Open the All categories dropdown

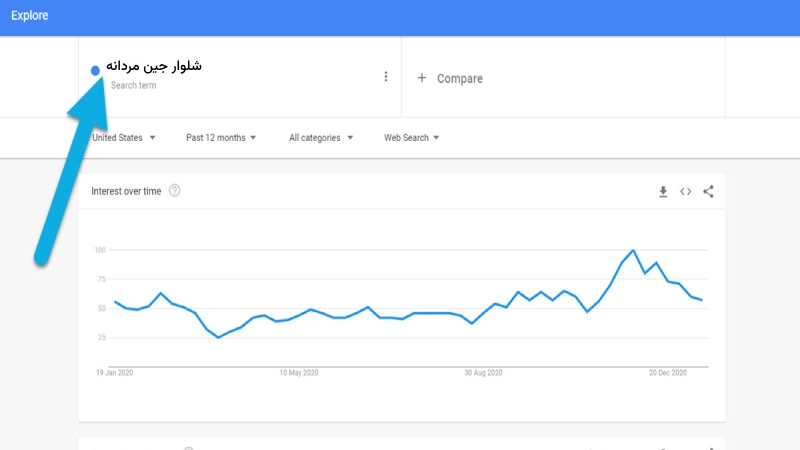click(321, 138)
